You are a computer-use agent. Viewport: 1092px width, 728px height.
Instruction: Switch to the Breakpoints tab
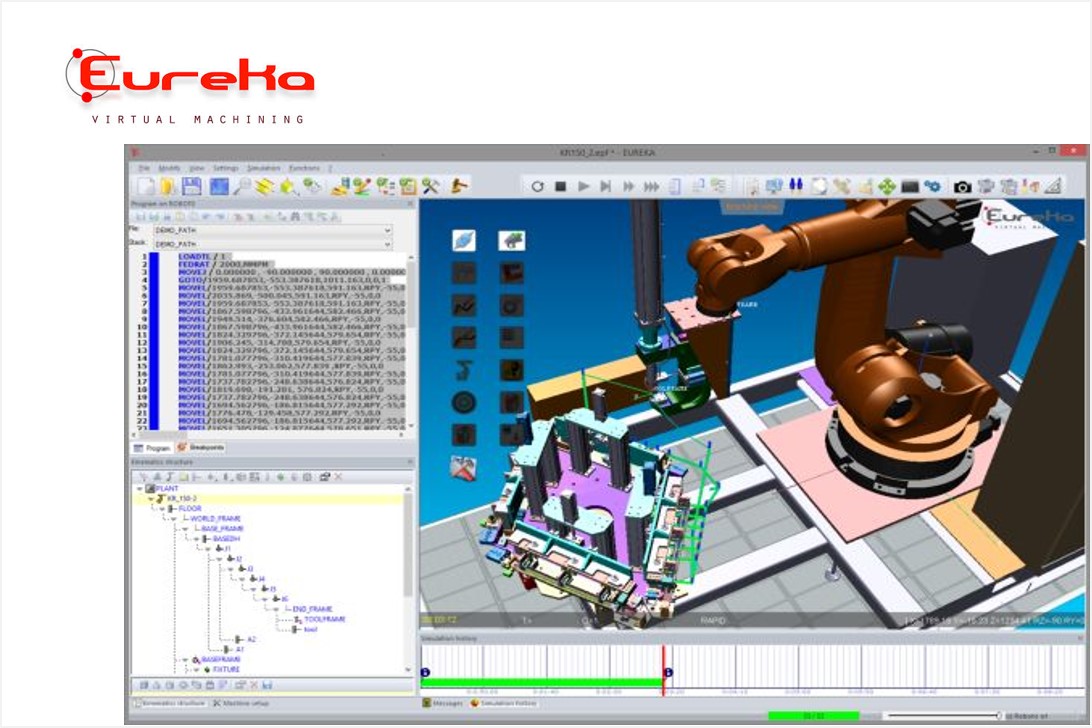[201, 447]
